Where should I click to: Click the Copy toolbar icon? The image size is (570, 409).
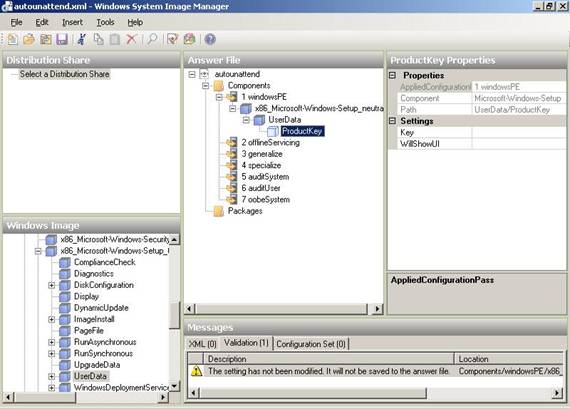[99, 39]
